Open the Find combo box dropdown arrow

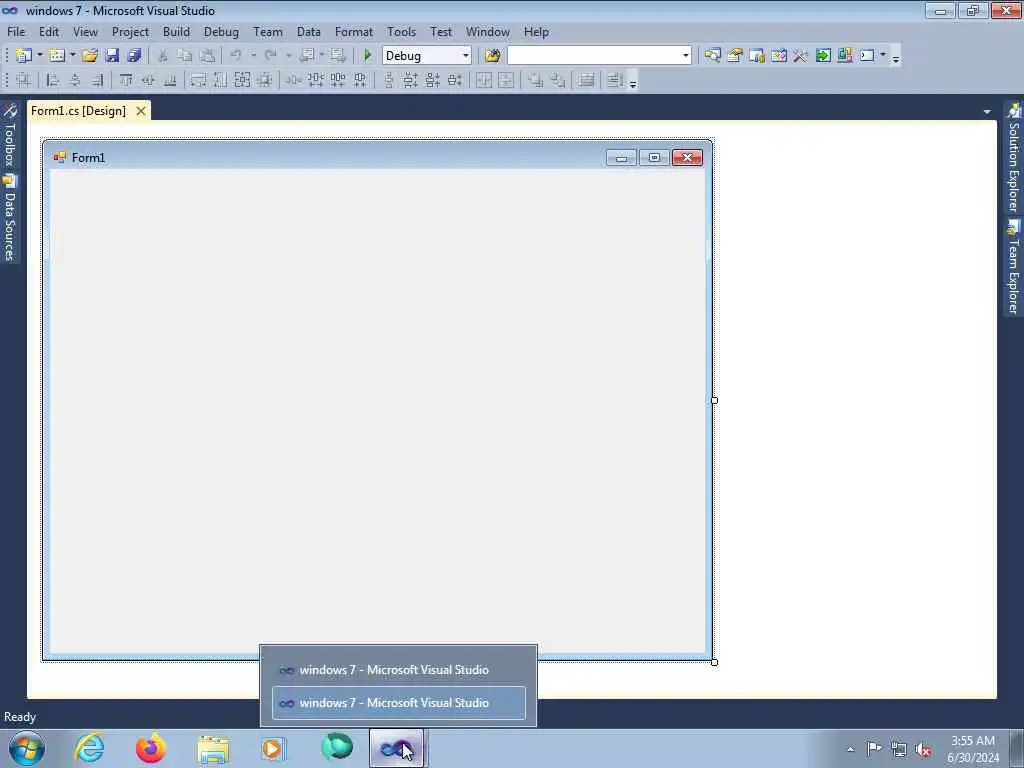click(x=686, y=56)
